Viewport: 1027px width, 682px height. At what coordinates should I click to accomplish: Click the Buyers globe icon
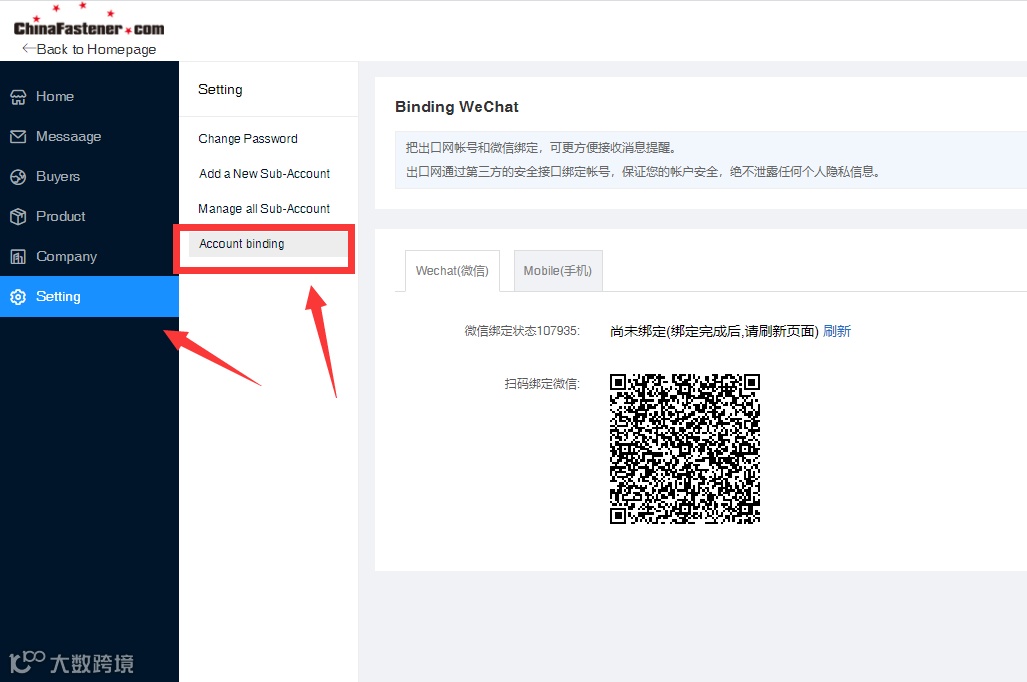pos(18,177)
